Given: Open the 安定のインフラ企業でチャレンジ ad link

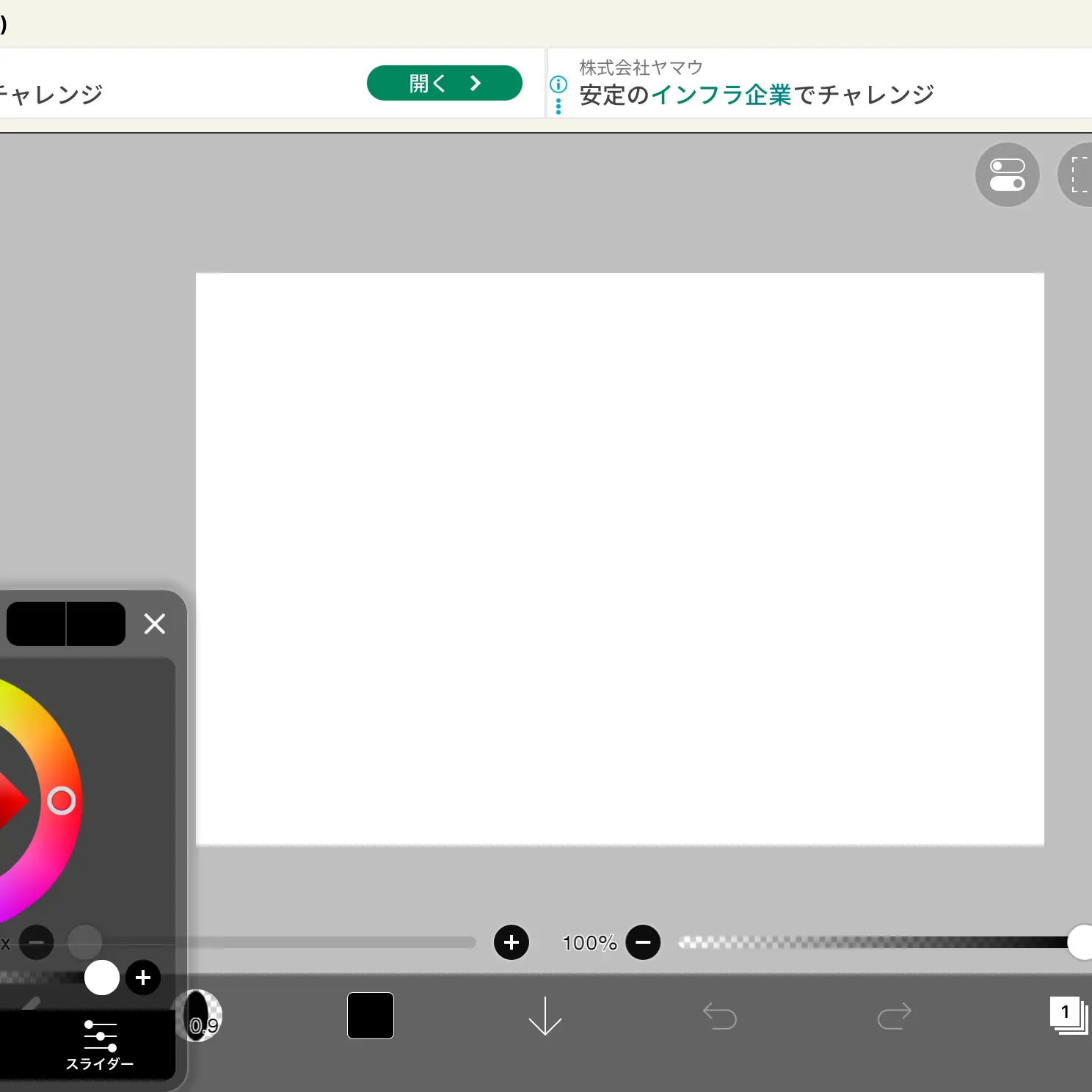Looking at the screenshot, I should click(x=757, y=95).
